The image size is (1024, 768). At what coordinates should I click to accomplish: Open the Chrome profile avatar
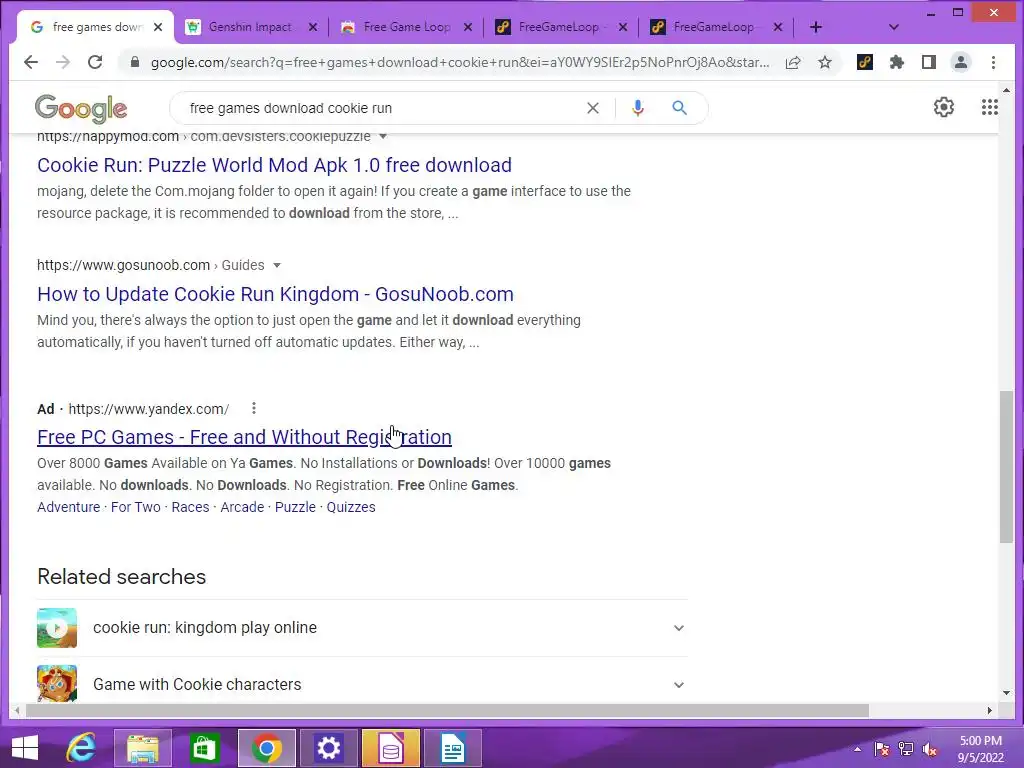coord(961,62)
